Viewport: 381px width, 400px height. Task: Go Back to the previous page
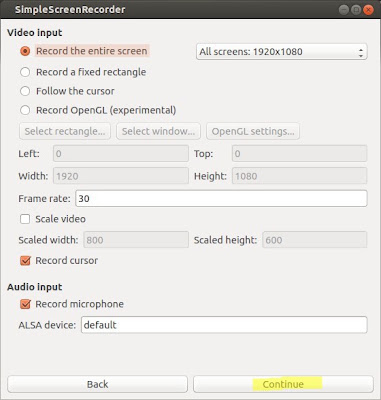click(97, 384)
